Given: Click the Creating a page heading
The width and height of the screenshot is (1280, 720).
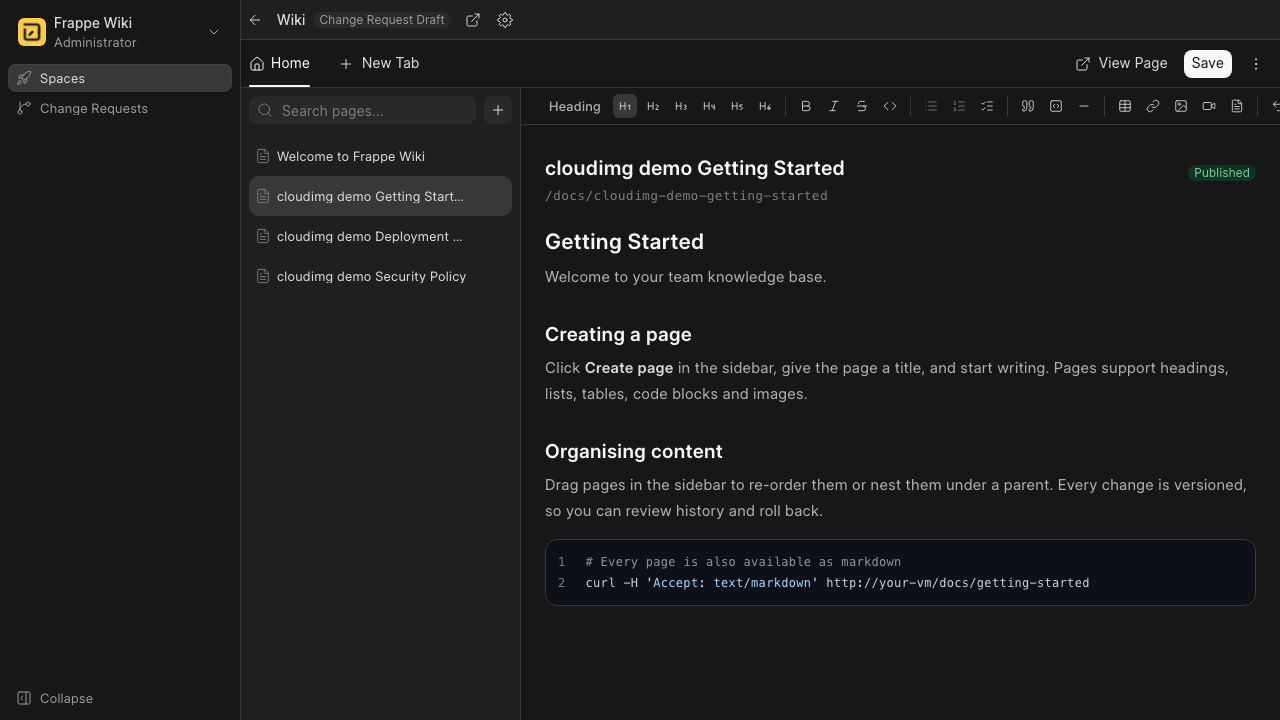Looking at the screenshot, I should (618, 335).
